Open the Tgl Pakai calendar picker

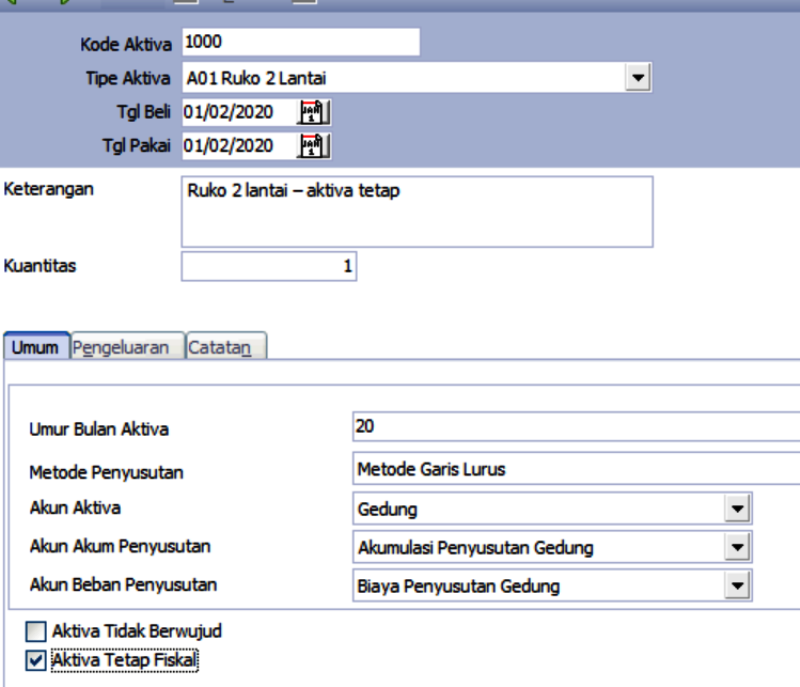pyautogui.click(x=314, y=146)
